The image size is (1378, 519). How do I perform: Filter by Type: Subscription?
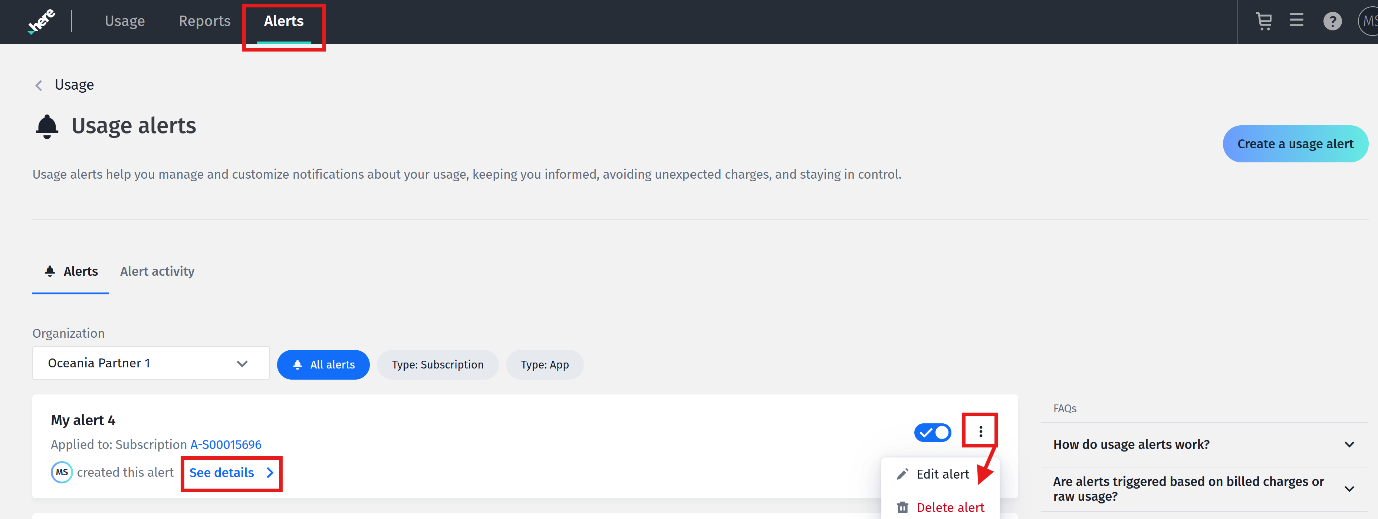[x=438, y=365]
